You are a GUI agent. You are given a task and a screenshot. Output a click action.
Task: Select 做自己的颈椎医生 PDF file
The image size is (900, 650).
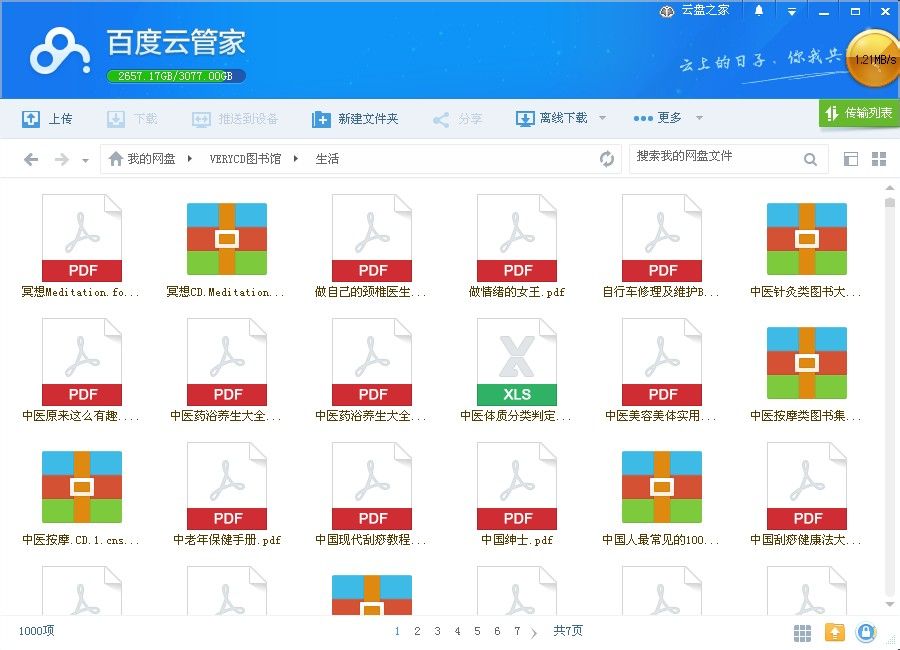click(371, 247)
